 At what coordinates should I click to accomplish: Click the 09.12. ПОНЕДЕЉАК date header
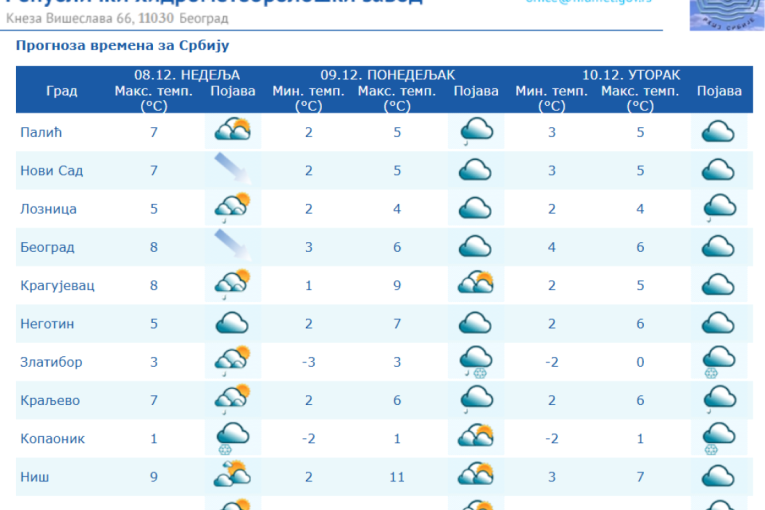pos(387,75)
